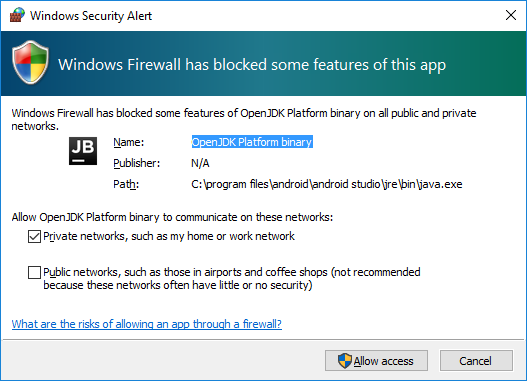This screenshot has height=381, width=527.
Task: Click the Public networks option label
Action: point(232,279)
